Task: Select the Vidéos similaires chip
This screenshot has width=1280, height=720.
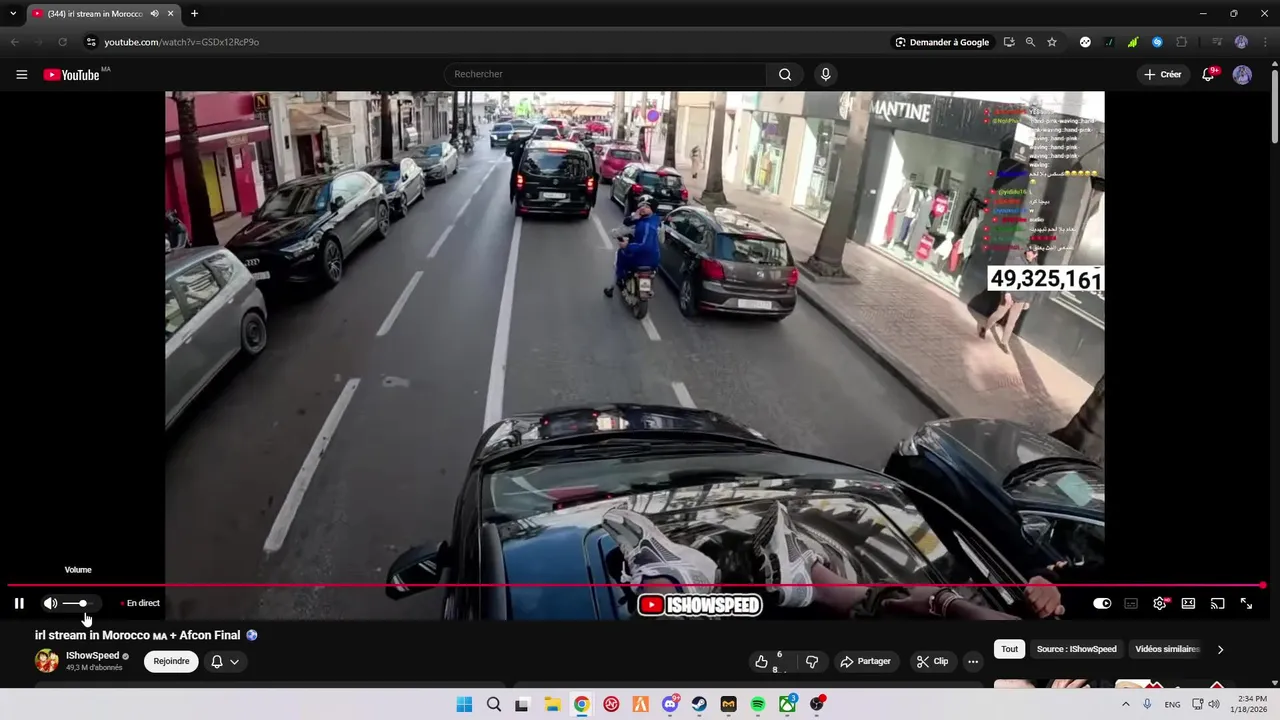Action: click(x=1167, y=649)
